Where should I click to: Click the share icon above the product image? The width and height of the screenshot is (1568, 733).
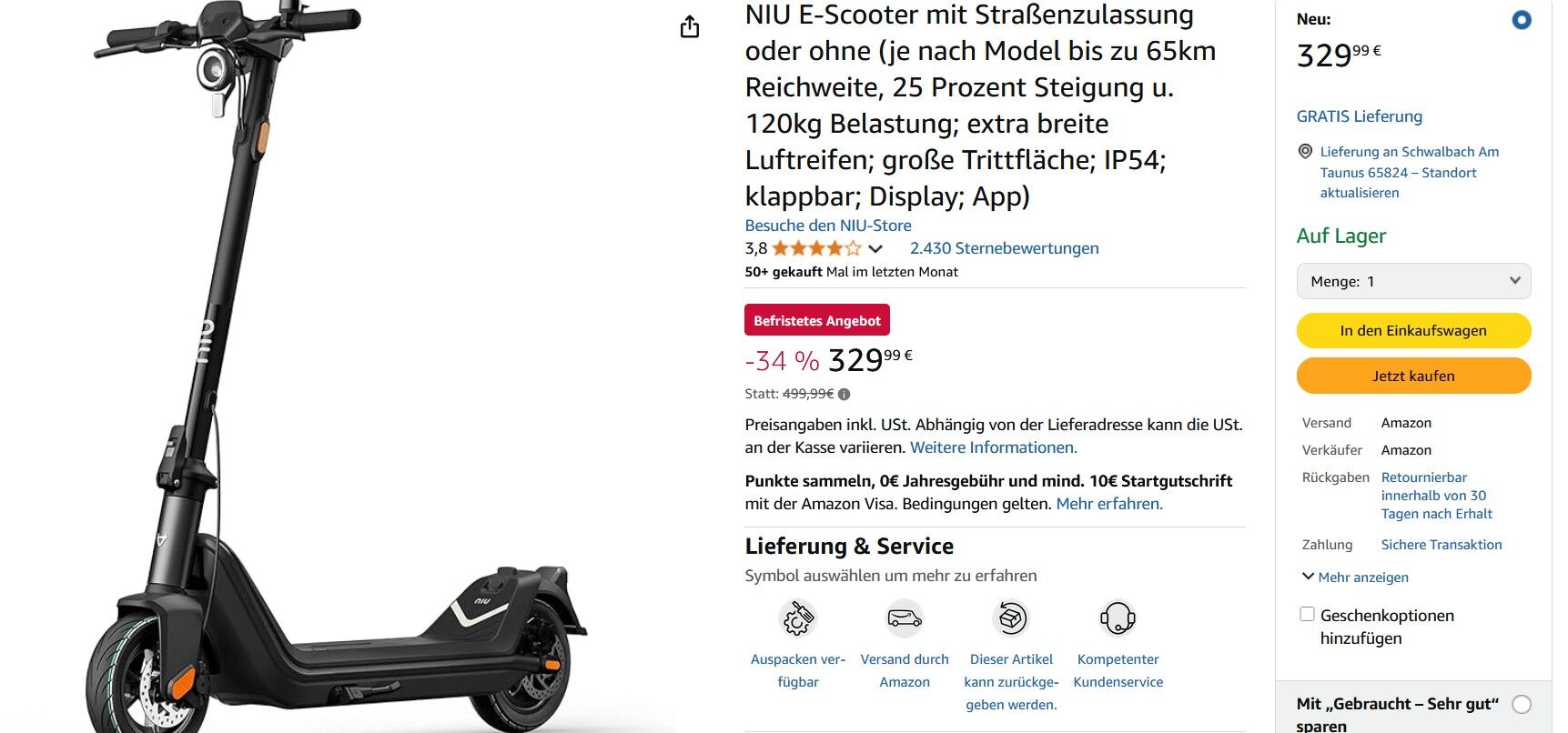point(690,27)
